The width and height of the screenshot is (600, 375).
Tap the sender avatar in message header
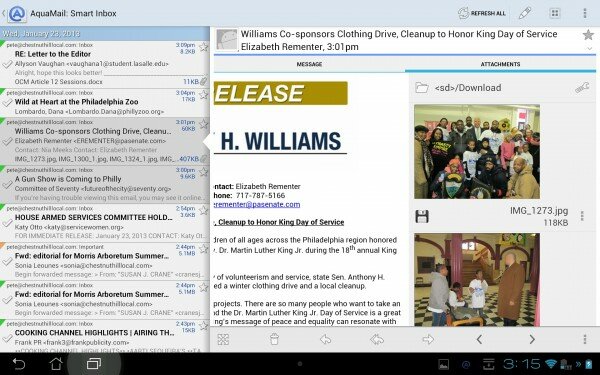click(x=227, y=40)
